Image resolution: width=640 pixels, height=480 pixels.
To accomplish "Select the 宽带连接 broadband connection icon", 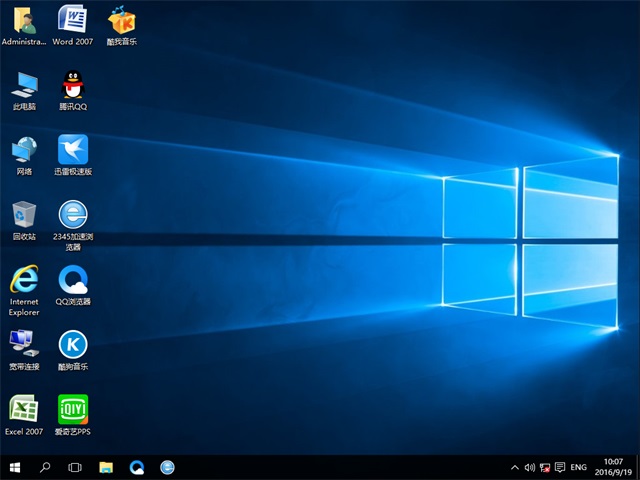I will (24, 345).
